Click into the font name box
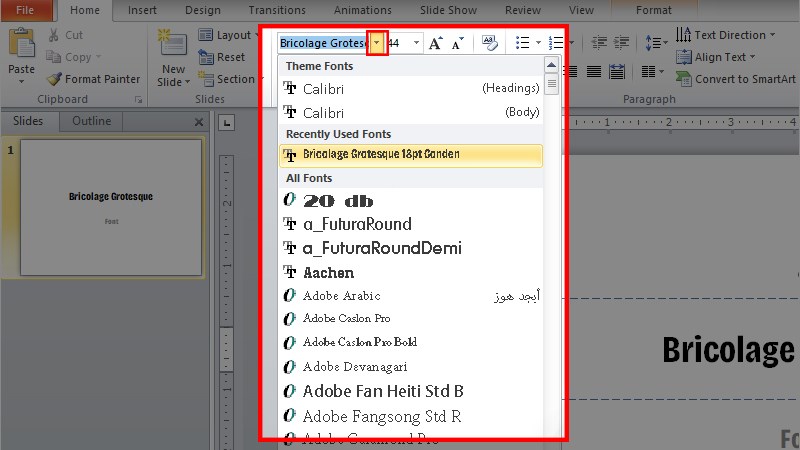The height and width of the screenshot is (450, 800). 323,43
